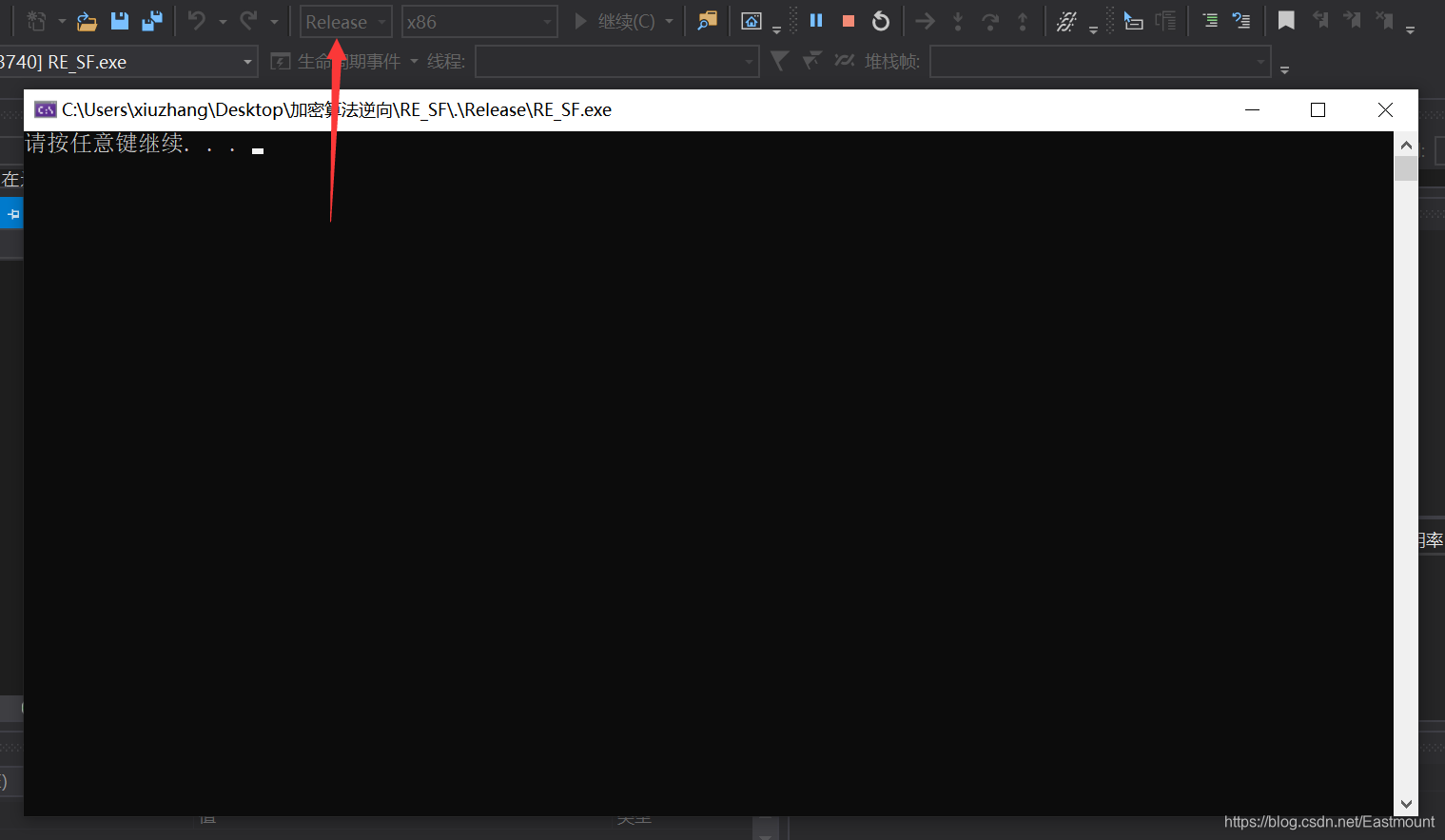Open toolbar overflow options after bookmarks
The width and height of the screenshot is (1445, 840).
pos(1410,29)
